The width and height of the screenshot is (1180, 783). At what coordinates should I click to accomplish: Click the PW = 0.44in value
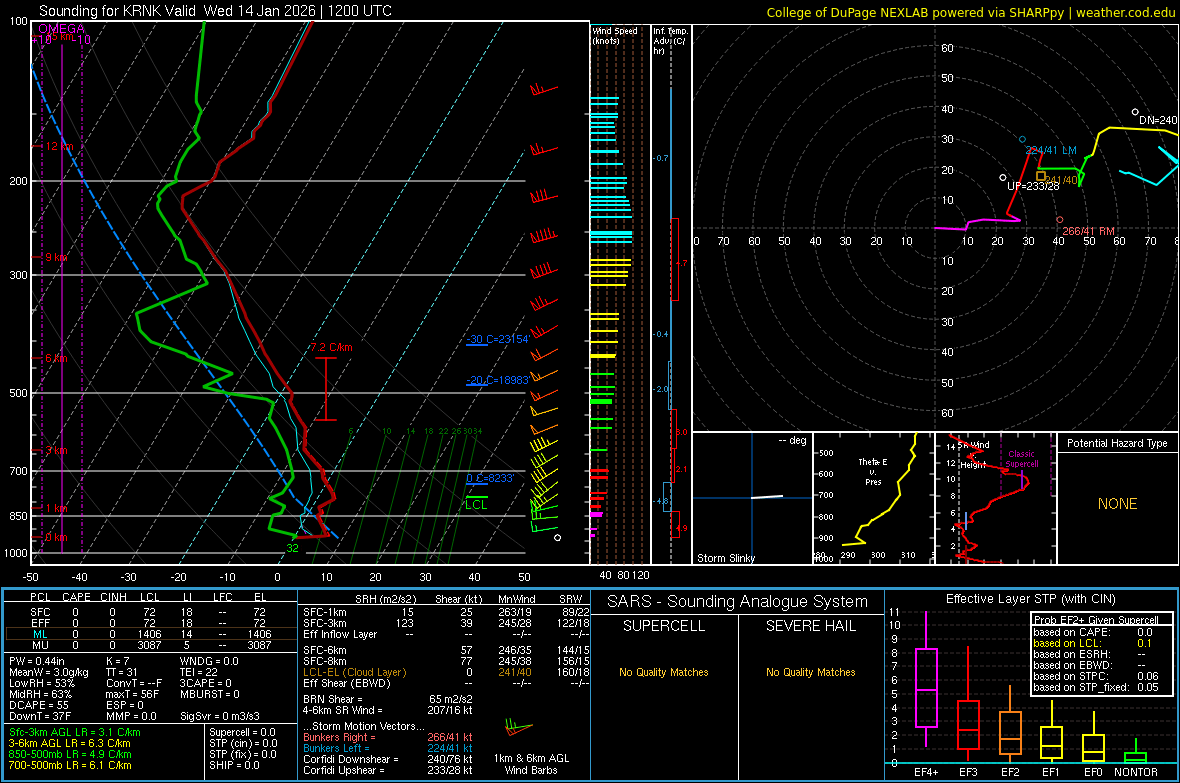coord(38,661)
